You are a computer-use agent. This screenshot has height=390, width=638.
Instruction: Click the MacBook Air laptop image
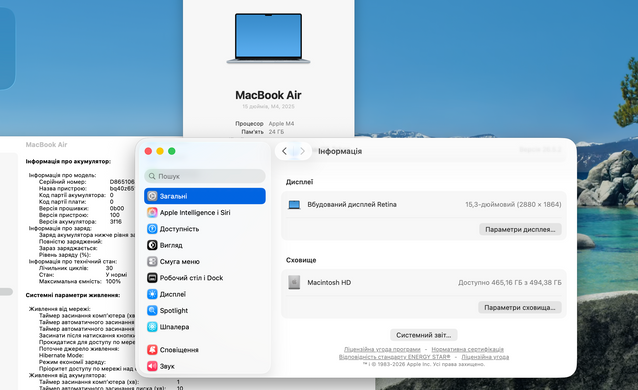click(x=269, y=38)
